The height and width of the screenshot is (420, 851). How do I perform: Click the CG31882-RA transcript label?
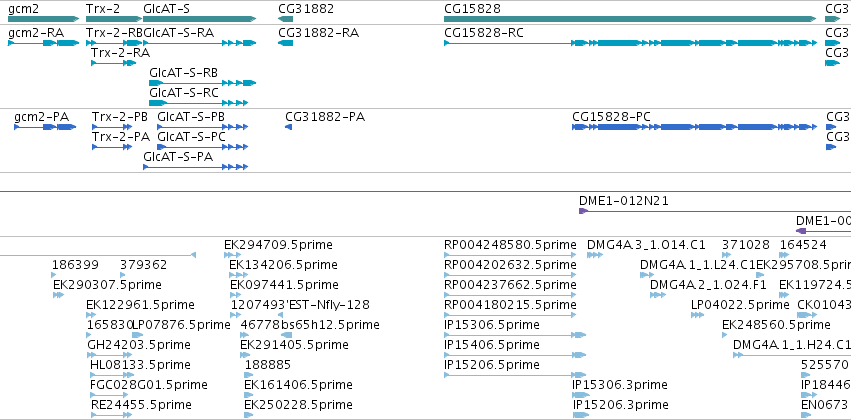point(319,33)
